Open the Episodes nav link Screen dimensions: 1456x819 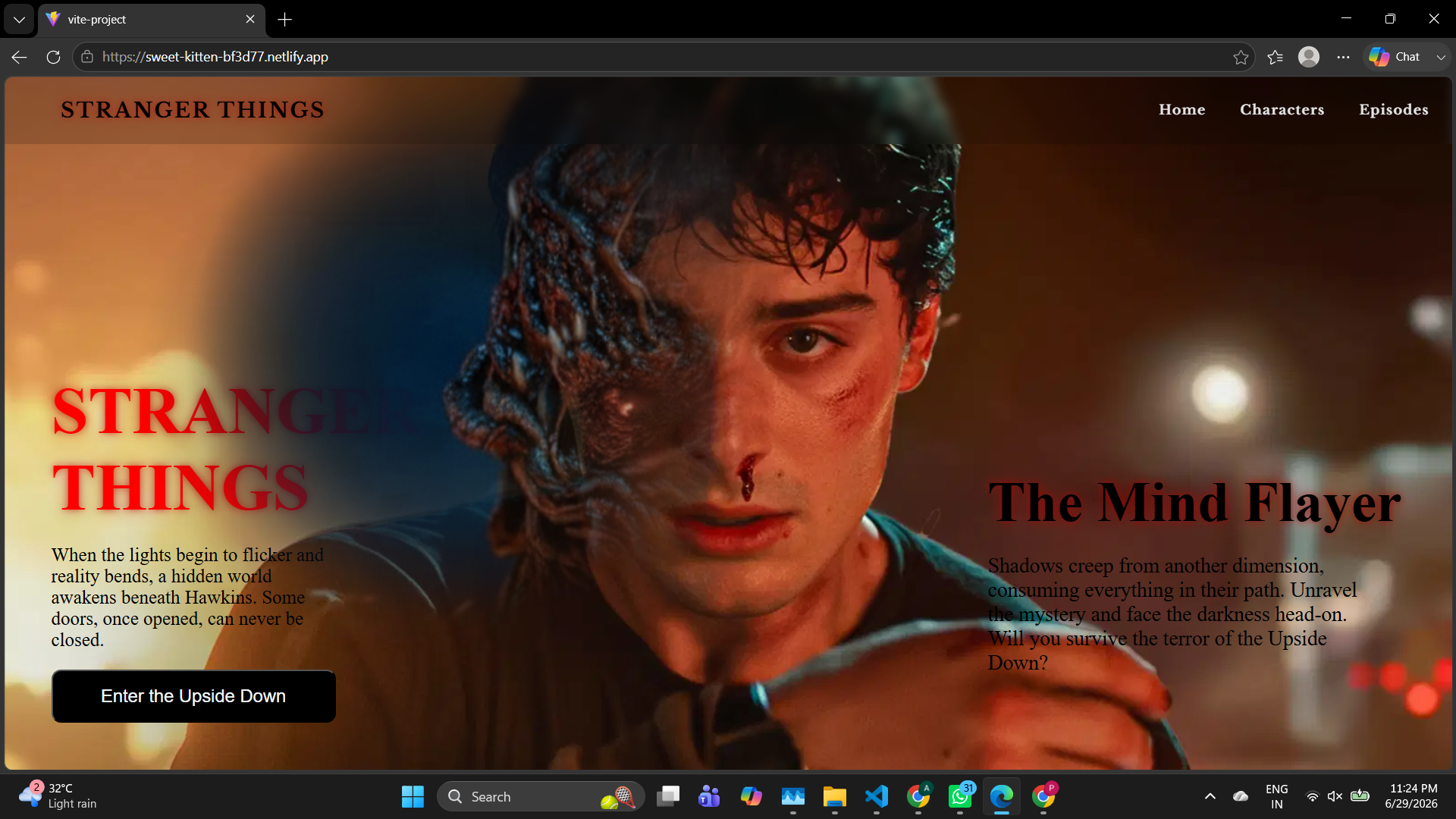pos(1393,109)
